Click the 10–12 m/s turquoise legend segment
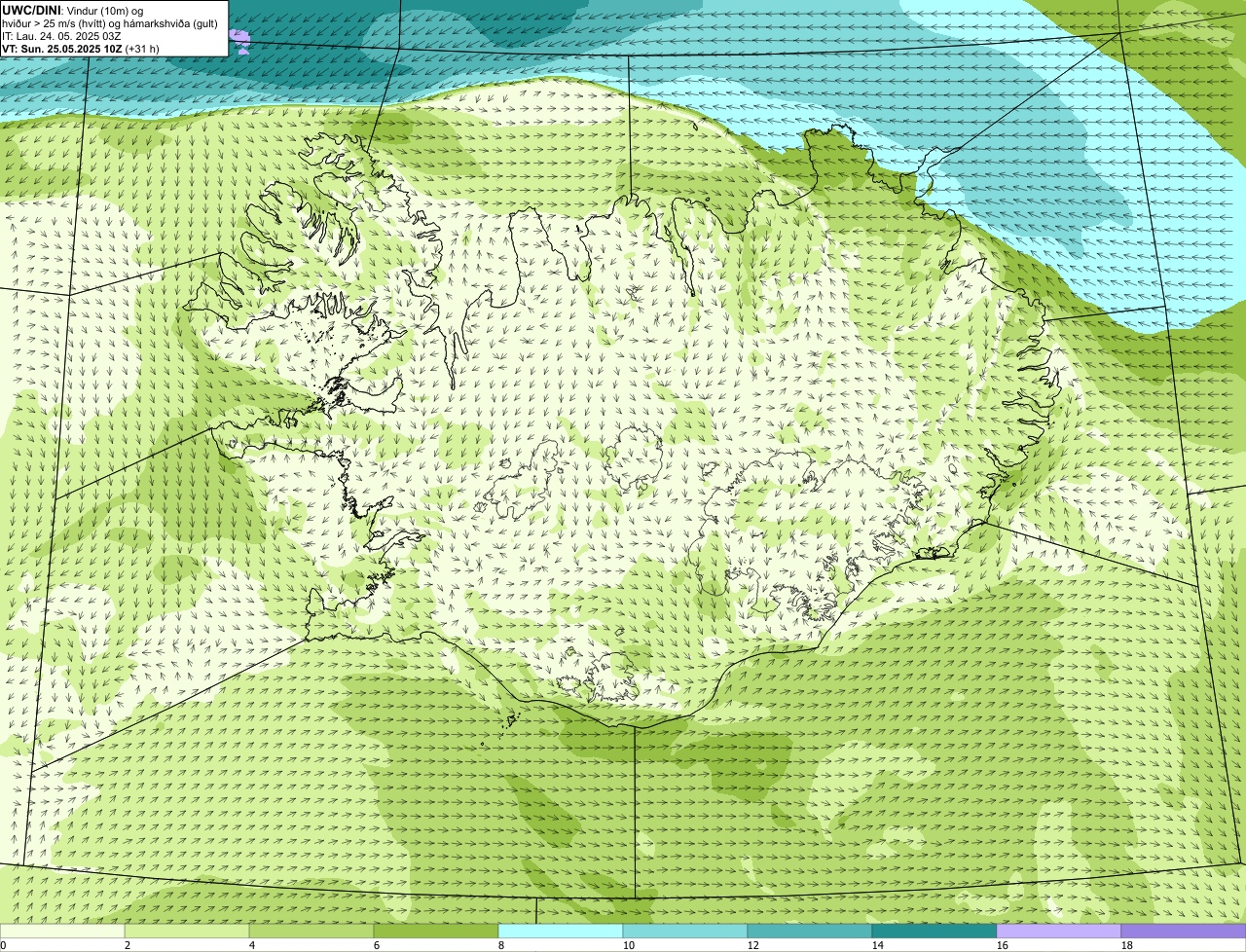Screen dimensions: 1246x952 pyautogui.click(x=685, y=931)
